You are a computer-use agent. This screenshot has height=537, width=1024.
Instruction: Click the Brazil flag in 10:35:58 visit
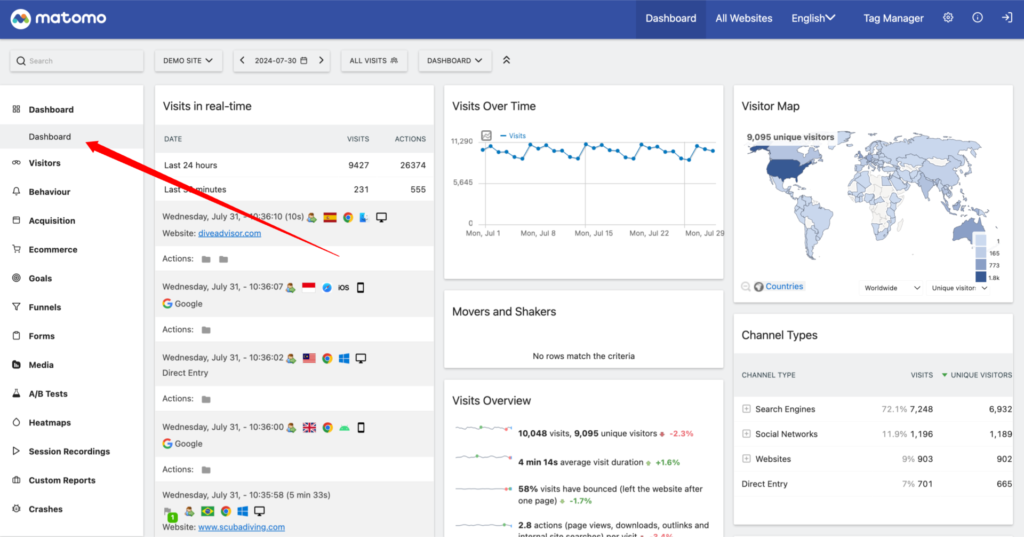pos(208,511)
